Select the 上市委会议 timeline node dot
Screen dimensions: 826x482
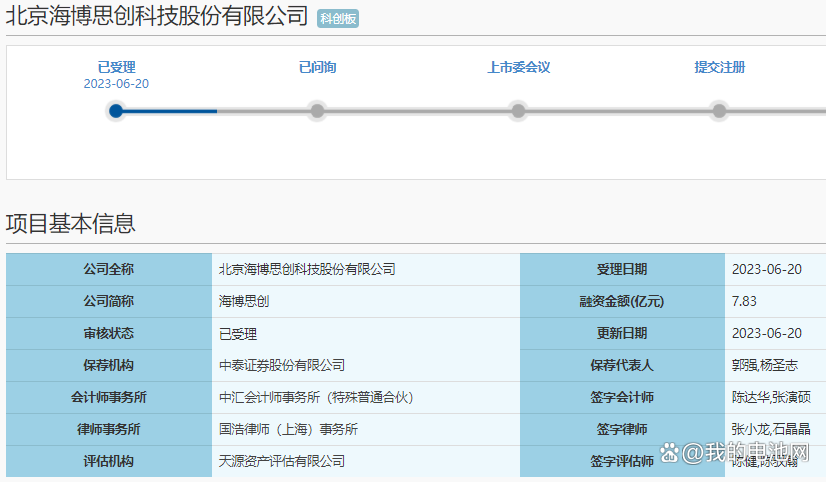[x=518, y=111]
